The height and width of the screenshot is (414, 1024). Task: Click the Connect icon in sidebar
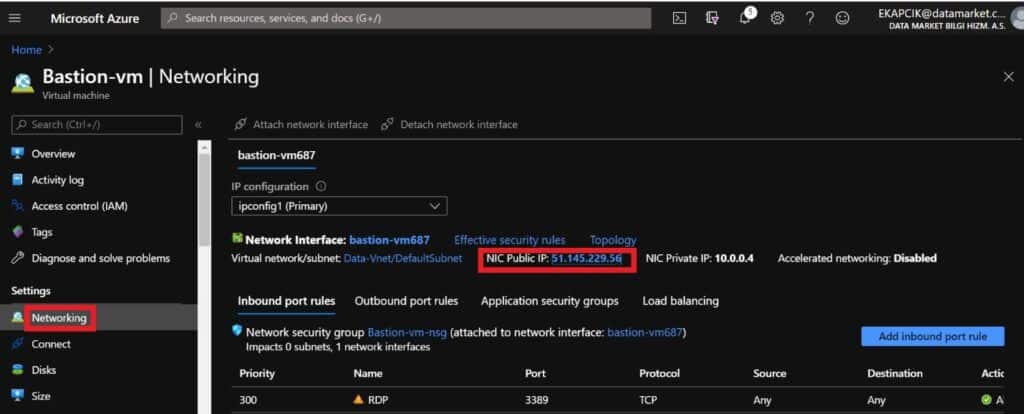pos(18,343)
